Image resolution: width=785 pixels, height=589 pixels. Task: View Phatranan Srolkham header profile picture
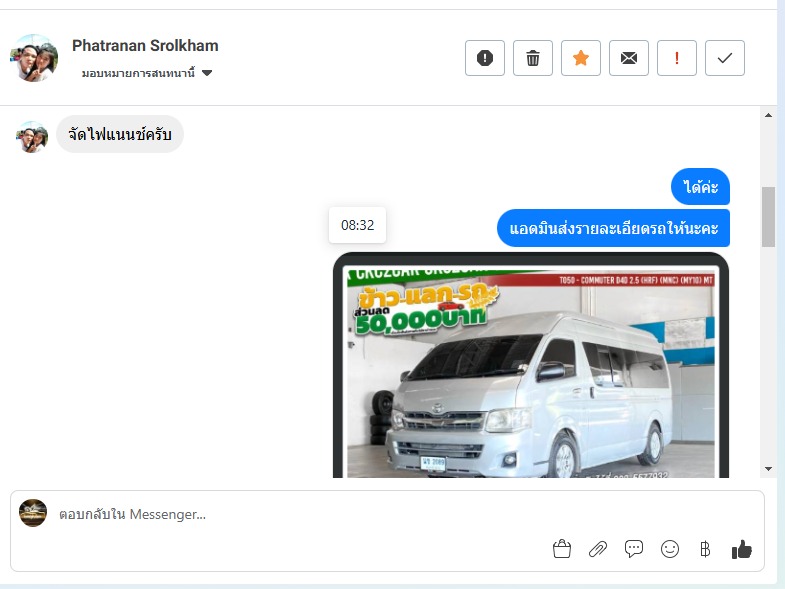point(34,58)
